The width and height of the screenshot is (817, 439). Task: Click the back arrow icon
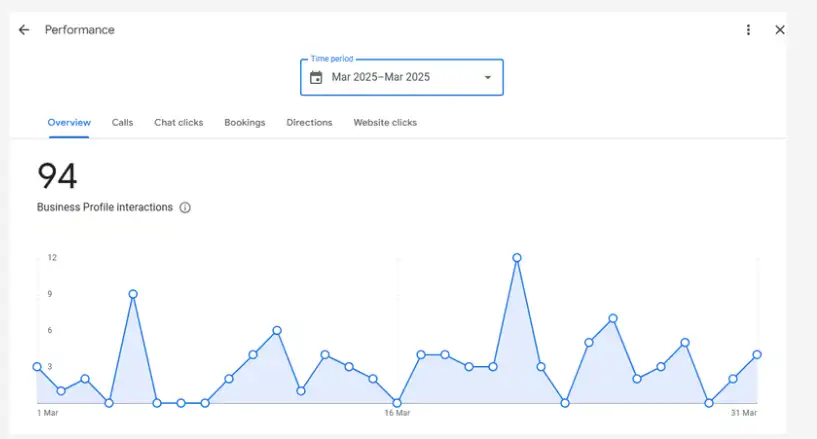pos(24,30)
